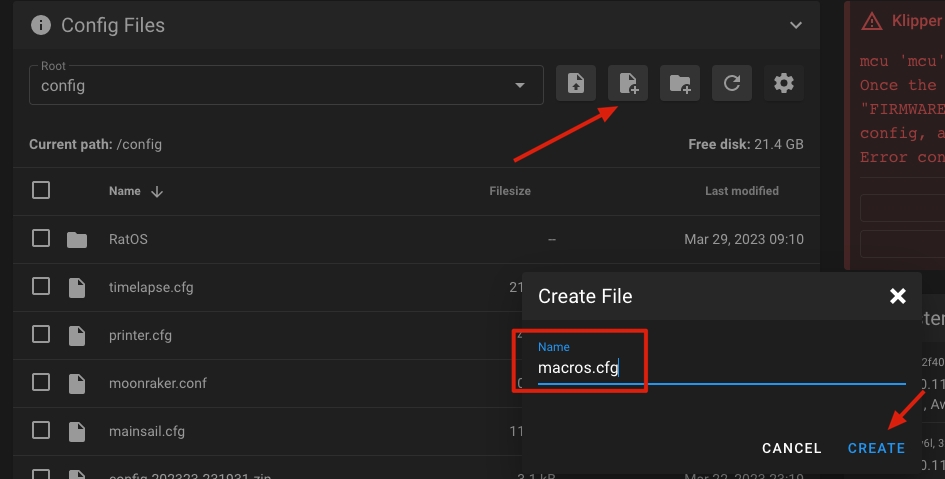Click the upload file icon
The image size is (945, 479).
click(x=576, y=83)
